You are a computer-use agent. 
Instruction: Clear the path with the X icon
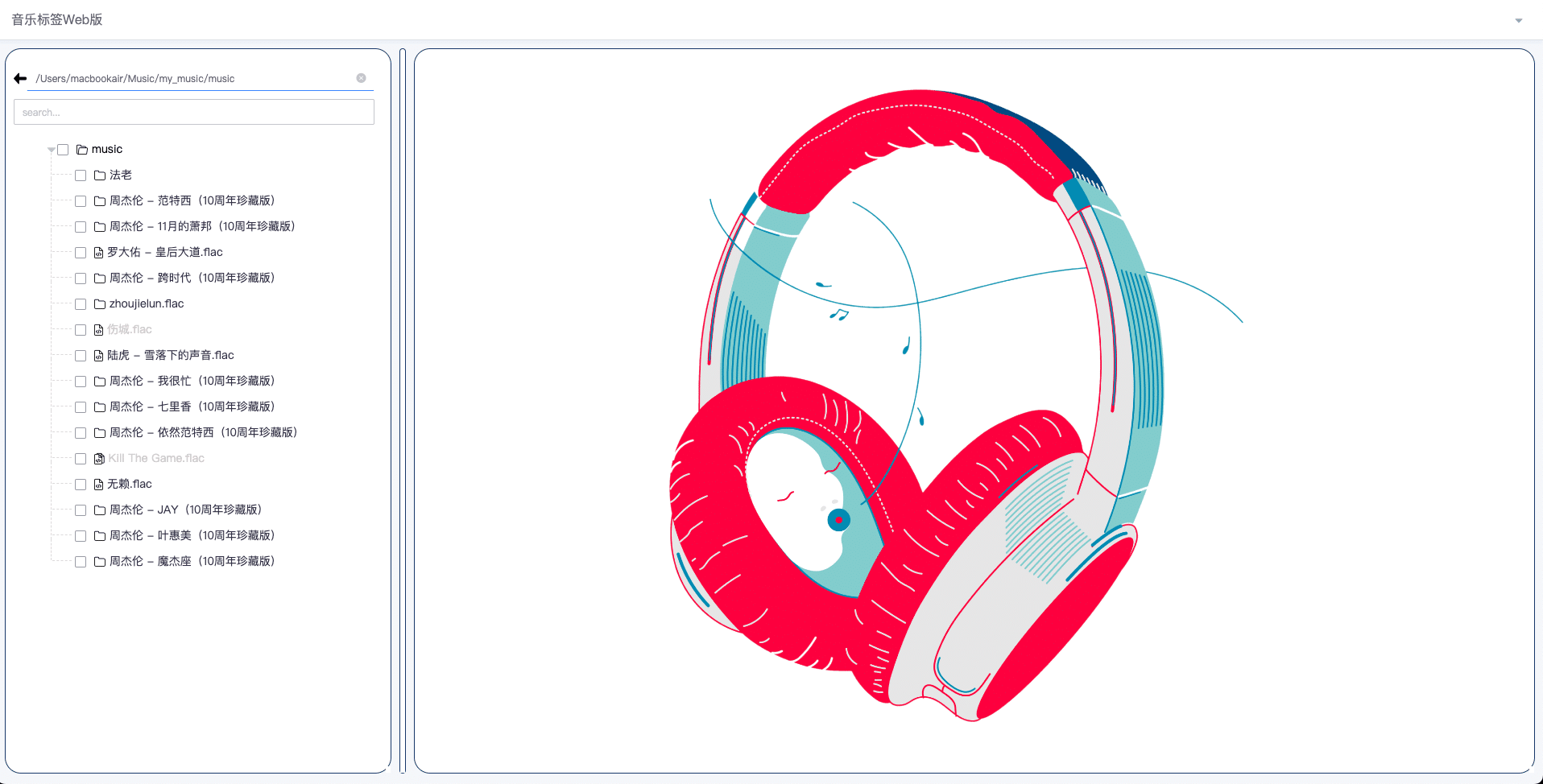(361, 78)
